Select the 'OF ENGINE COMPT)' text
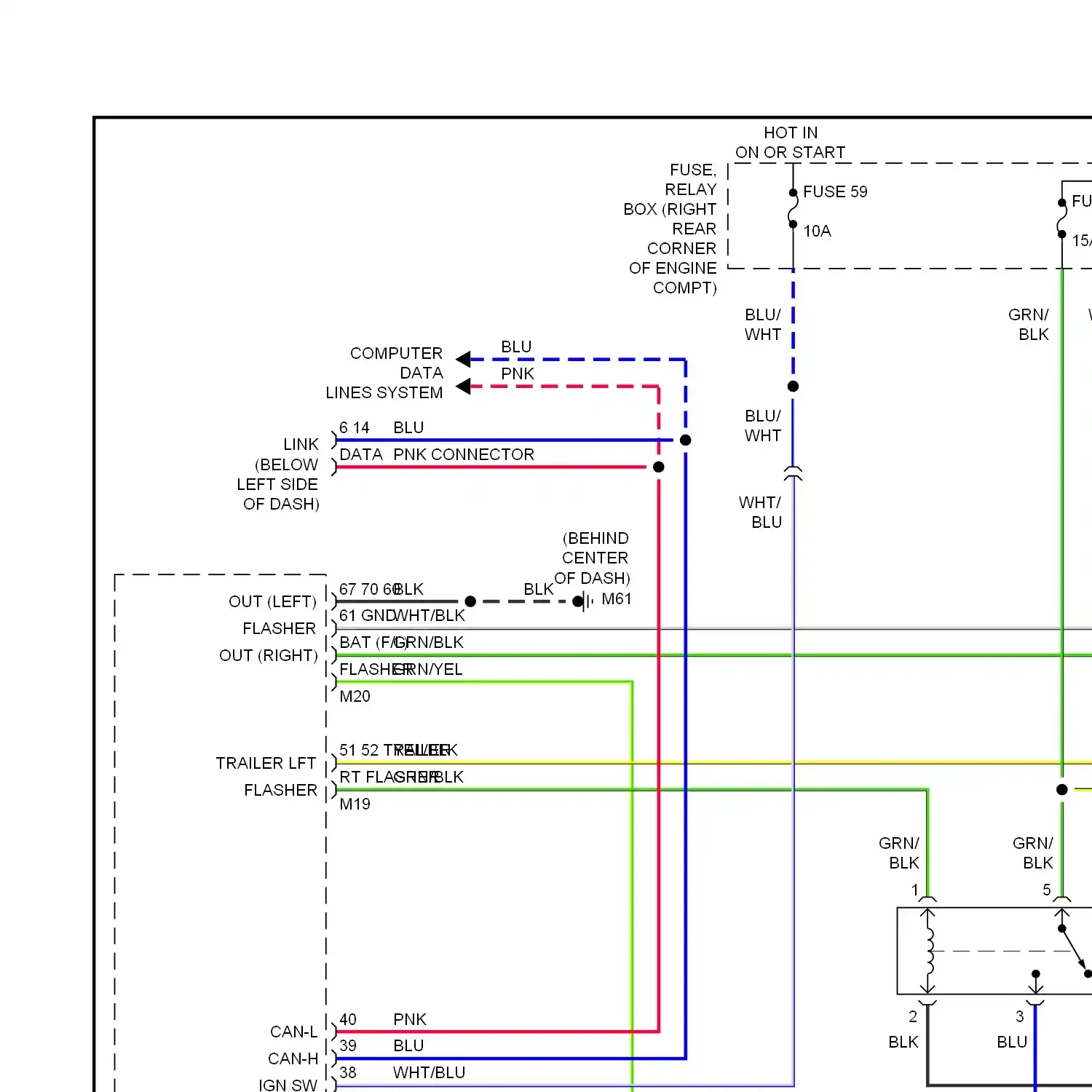 [x=673, y=278]
